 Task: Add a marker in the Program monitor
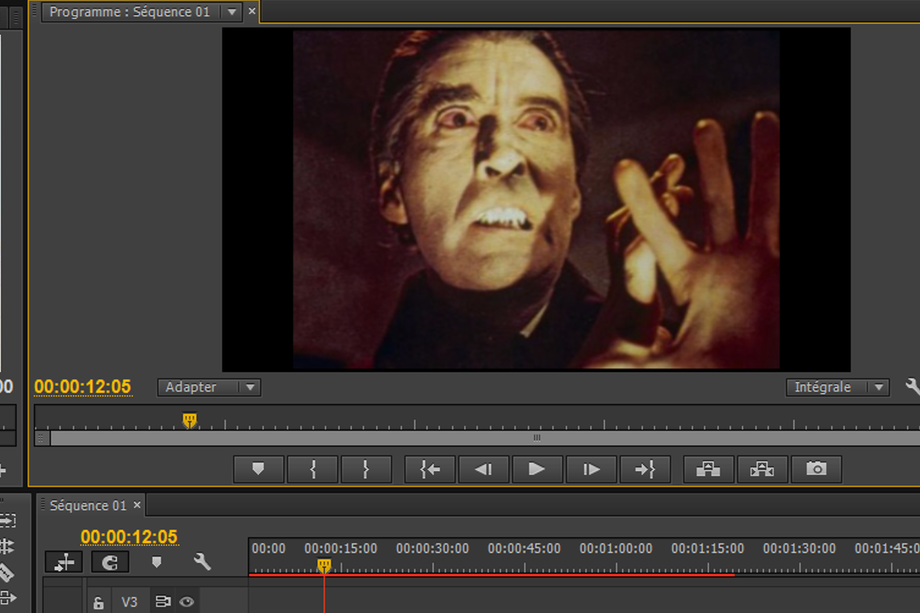pos(258,469)
